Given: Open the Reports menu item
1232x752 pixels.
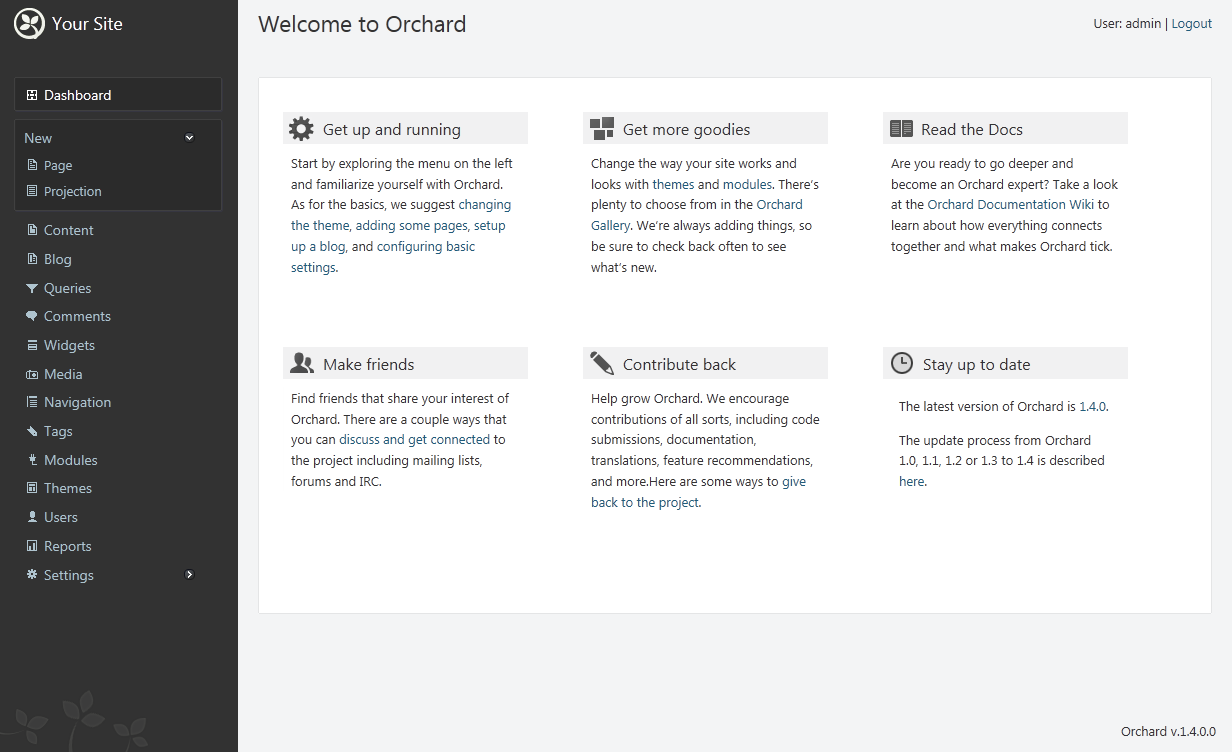Looking at the screenshot, I should click(67, 546).
